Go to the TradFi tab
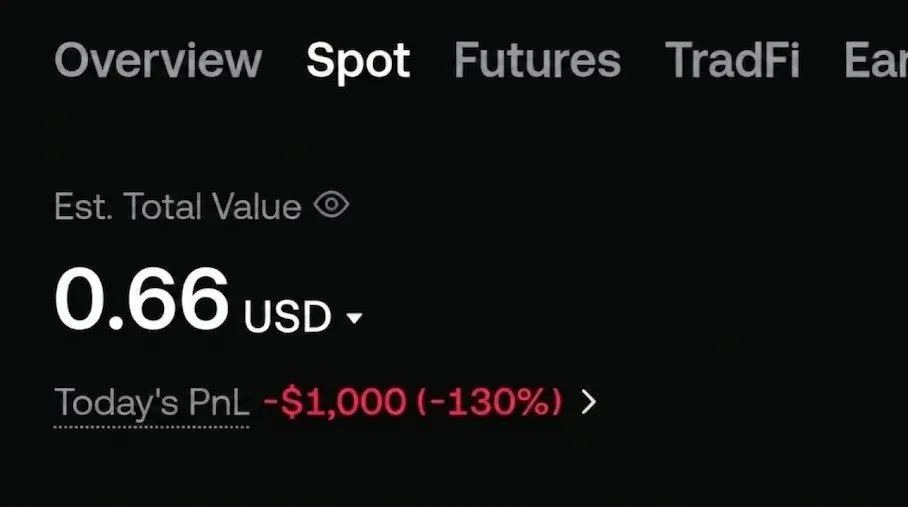Viewport: 908px width, 507px height. [733, 60]
